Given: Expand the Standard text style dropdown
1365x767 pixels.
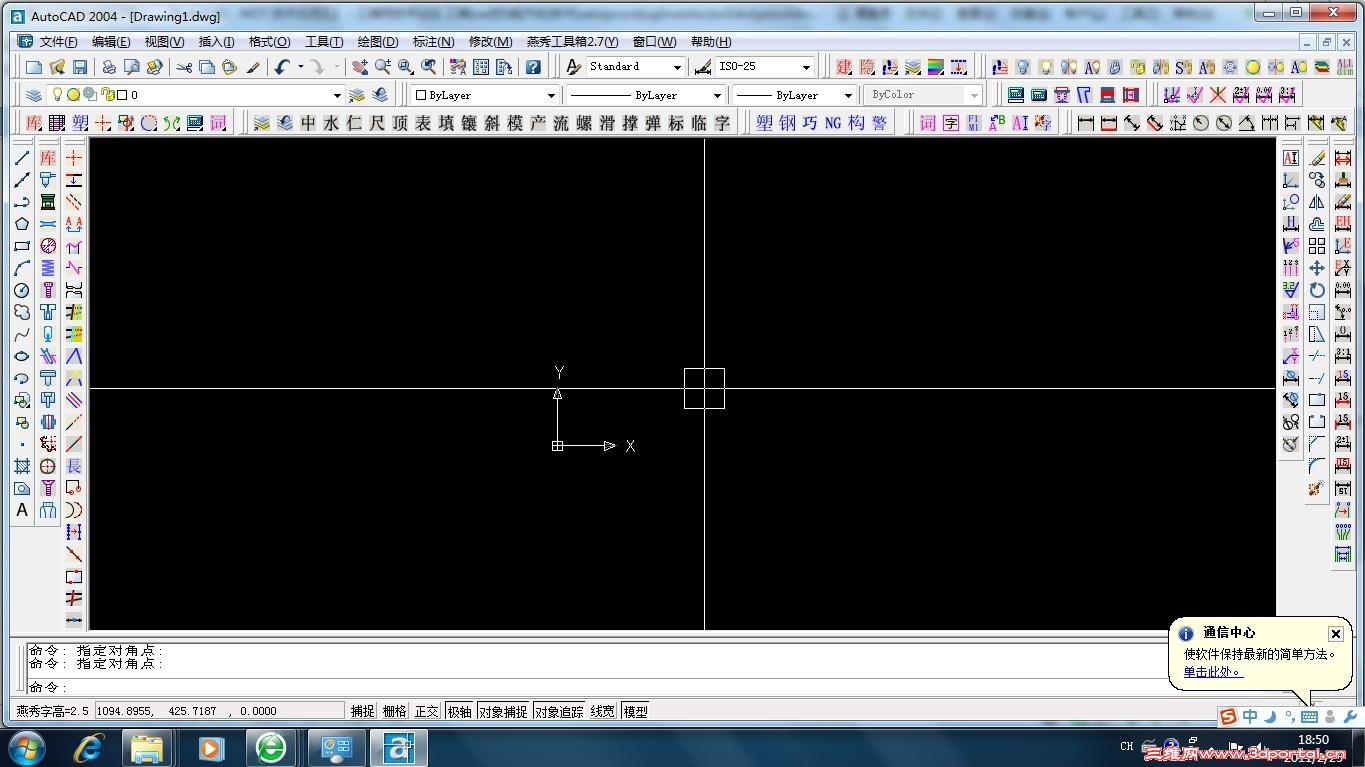Looking at the screenshot, I should coord(677,67).
